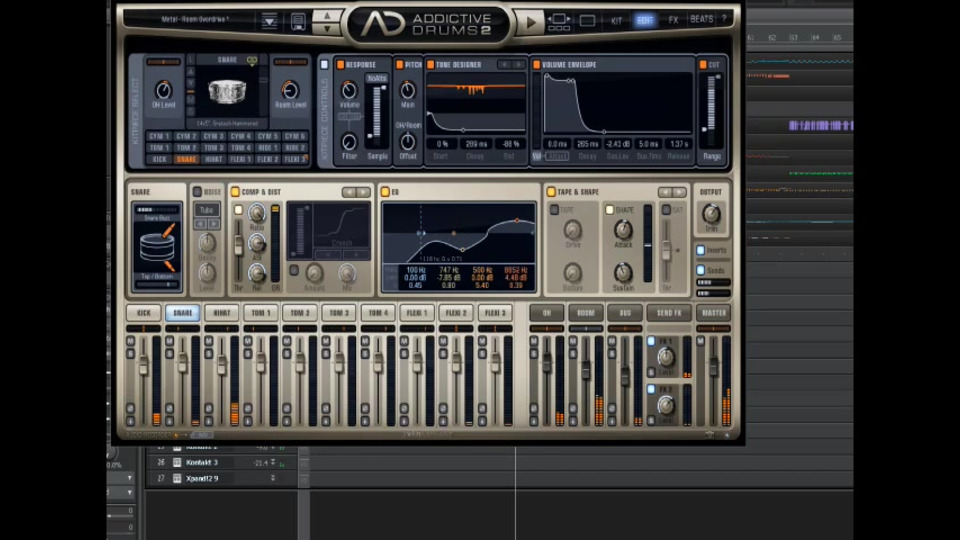Select the MASTER channel button
This screenshot has height=540, width=960.
pyautogui.click(x=714, y=313)
